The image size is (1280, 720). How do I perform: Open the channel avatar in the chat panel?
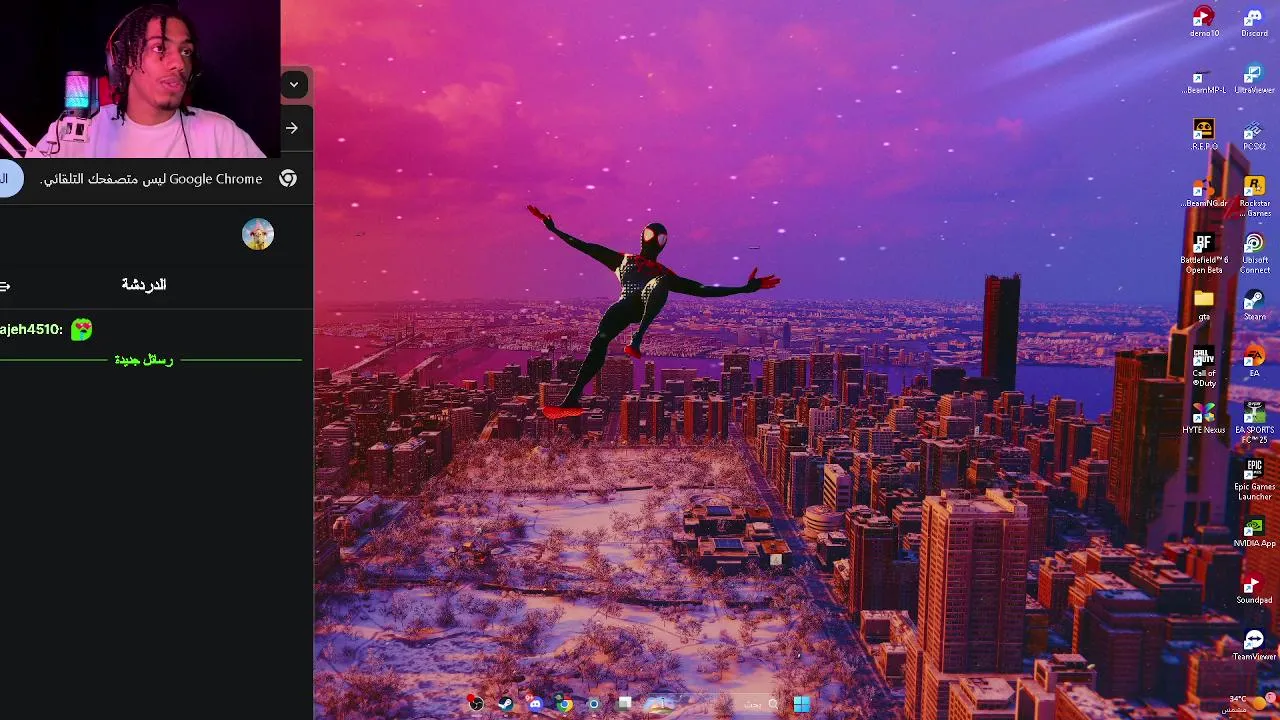point(258,234)
